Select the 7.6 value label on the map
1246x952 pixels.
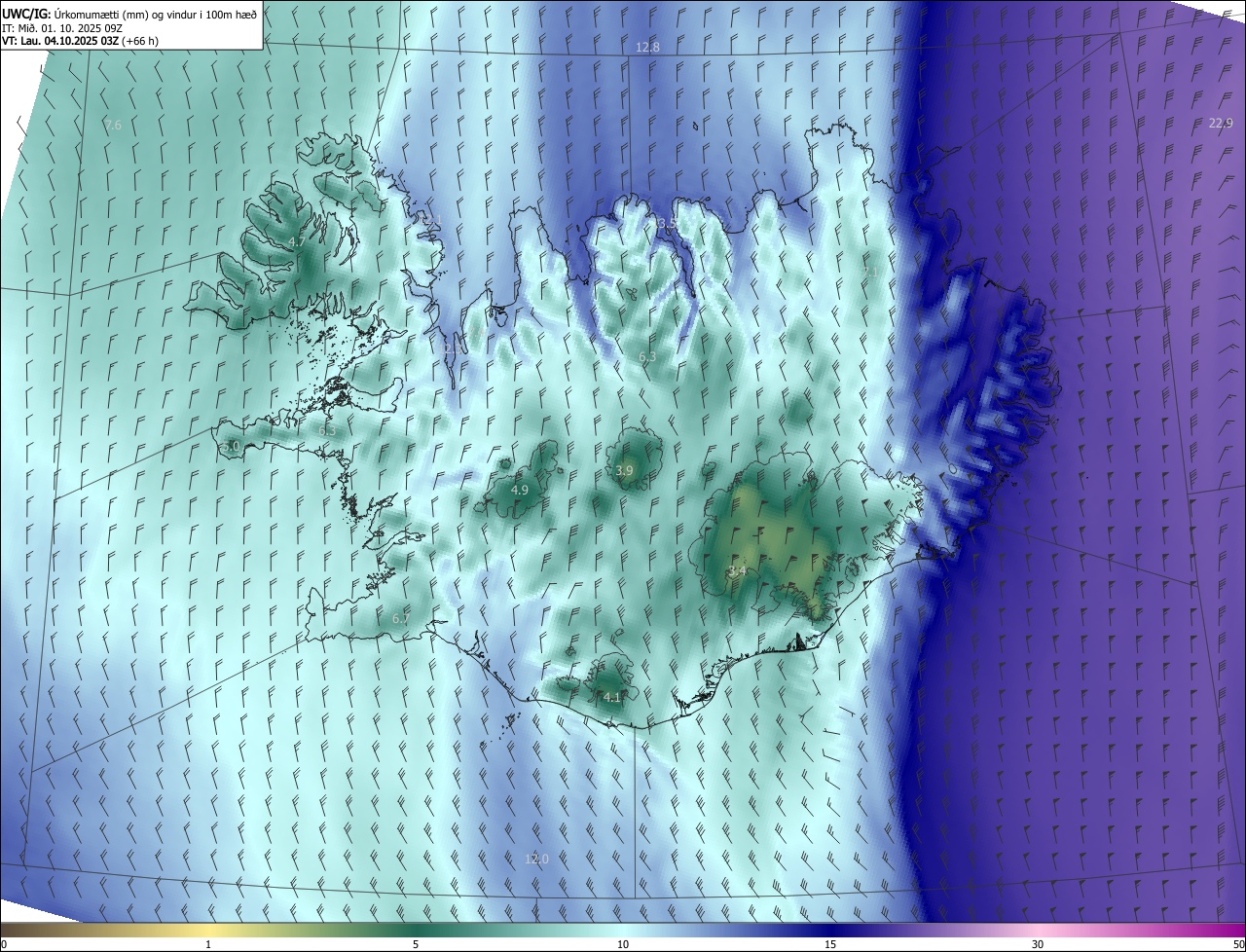(113, 125)
